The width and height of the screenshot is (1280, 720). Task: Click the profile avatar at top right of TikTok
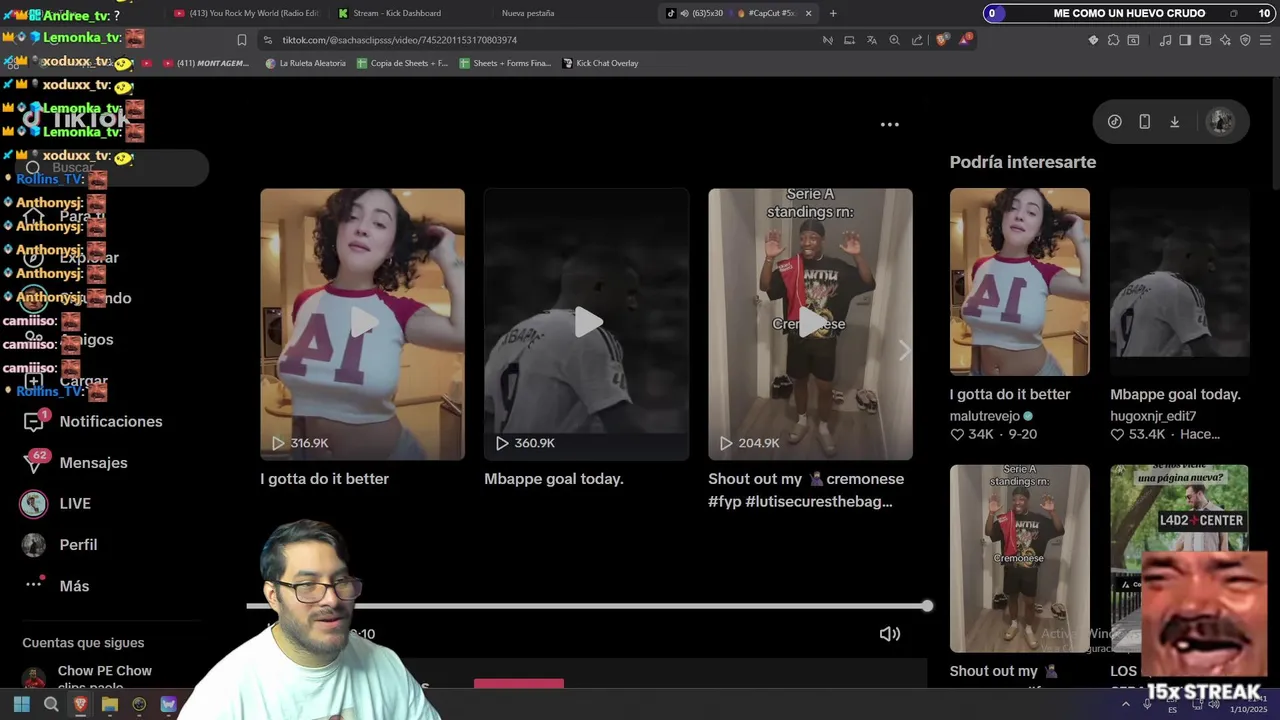tap(1220, 122)
